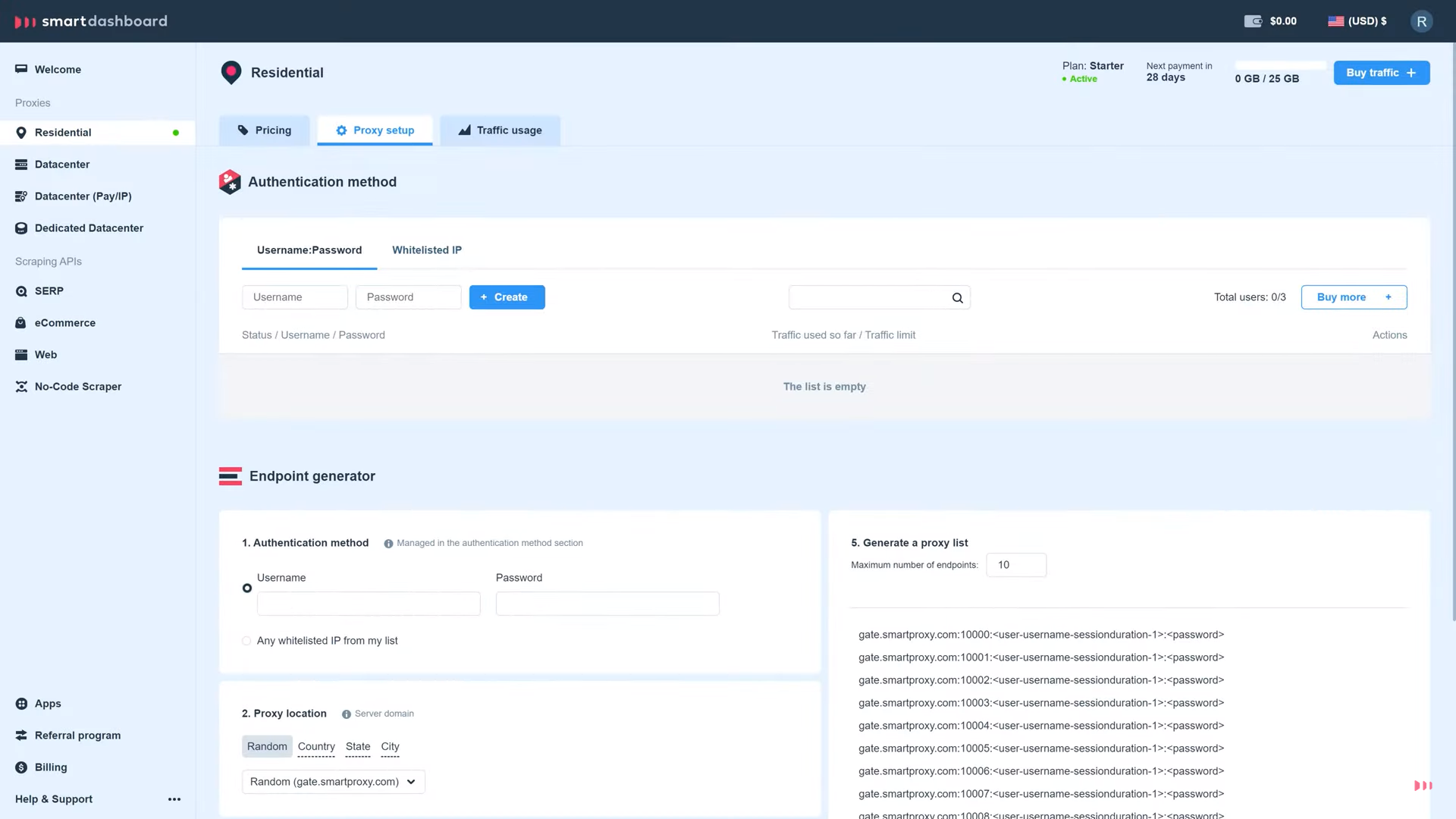Open the Whitelisted IP tab
The height and width of the screenshot is (819, 1456).
click(426, 249)
